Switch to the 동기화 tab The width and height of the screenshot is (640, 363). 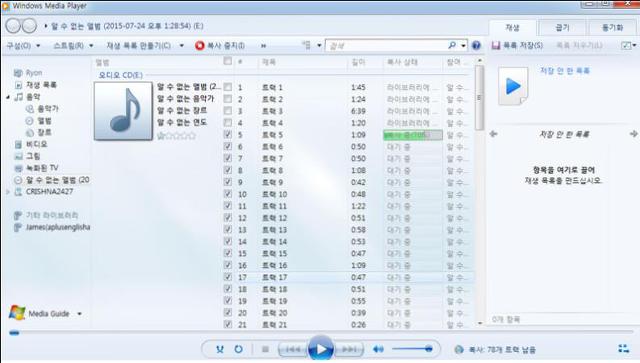click(x=612, y=27)
